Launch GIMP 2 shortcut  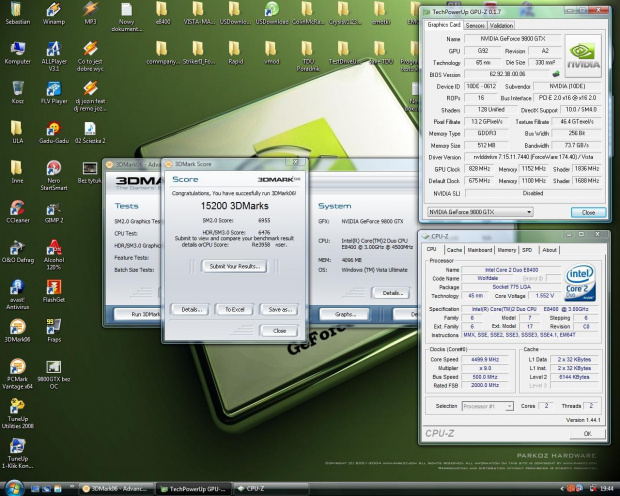54,212
